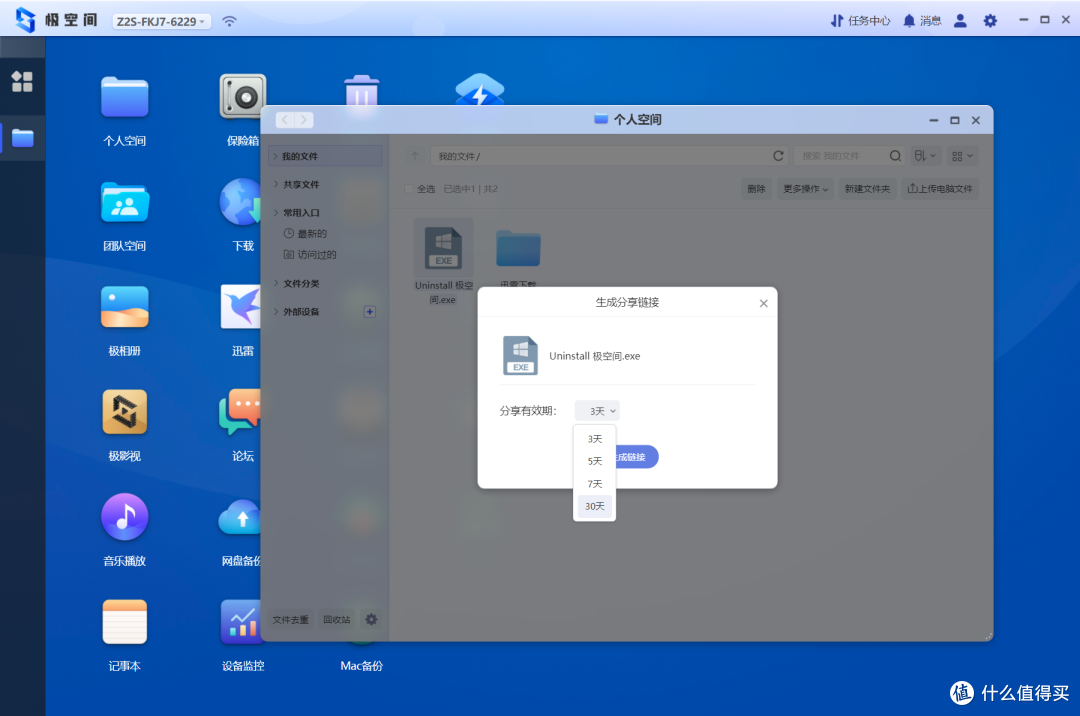Open the trash bin desktop icon

[x=361, y=91]
